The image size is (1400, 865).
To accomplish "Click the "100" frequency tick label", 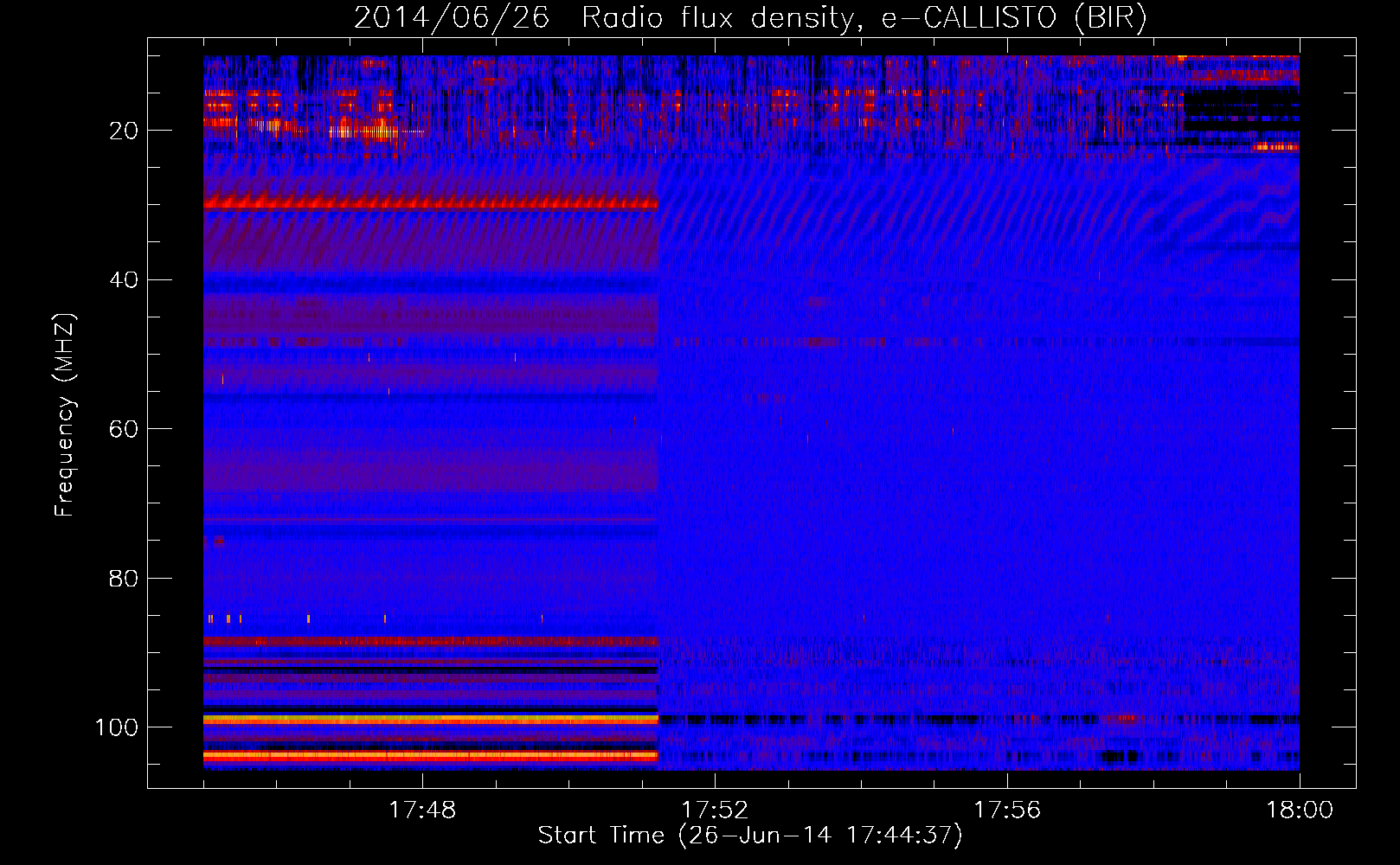I will coord(117,727).
